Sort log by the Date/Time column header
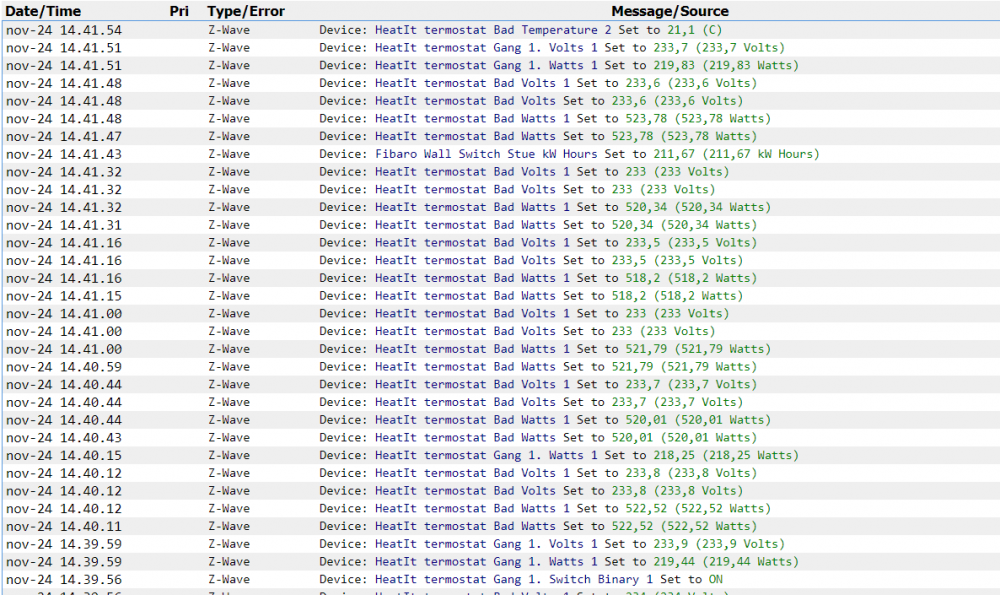 pos(43,11)
